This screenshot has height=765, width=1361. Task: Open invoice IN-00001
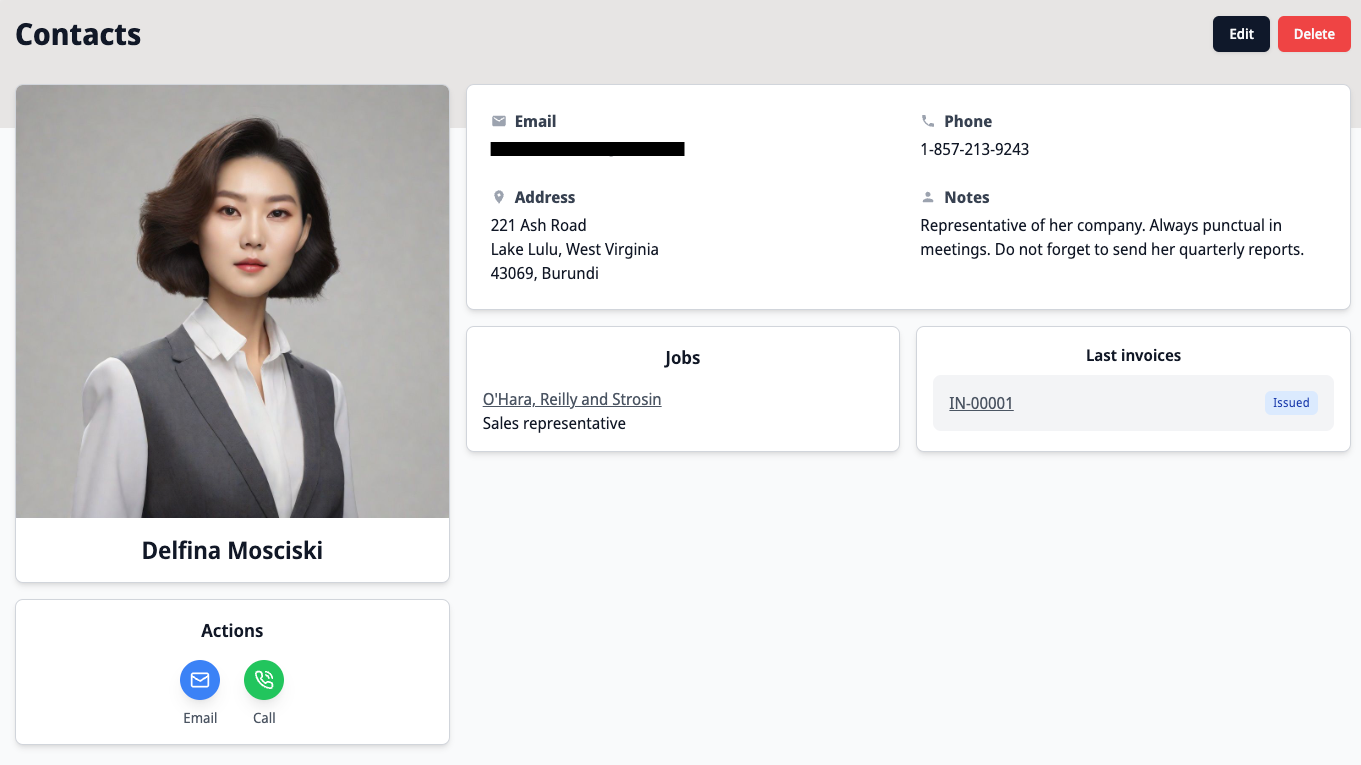pyautogui.click(x=981, y=403)
